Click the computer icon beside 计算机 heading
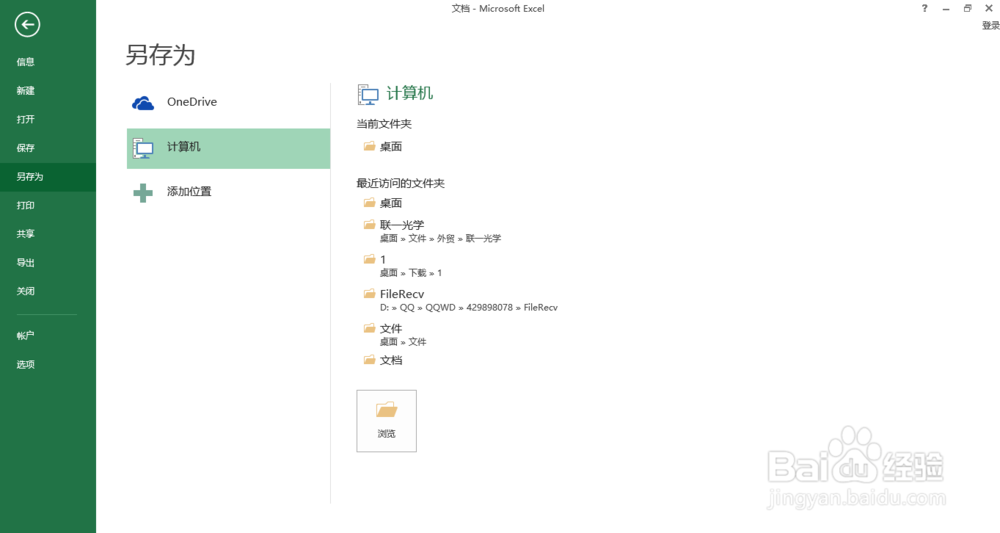Viewport: 1000px width, 533px height. tap(368, 94)
